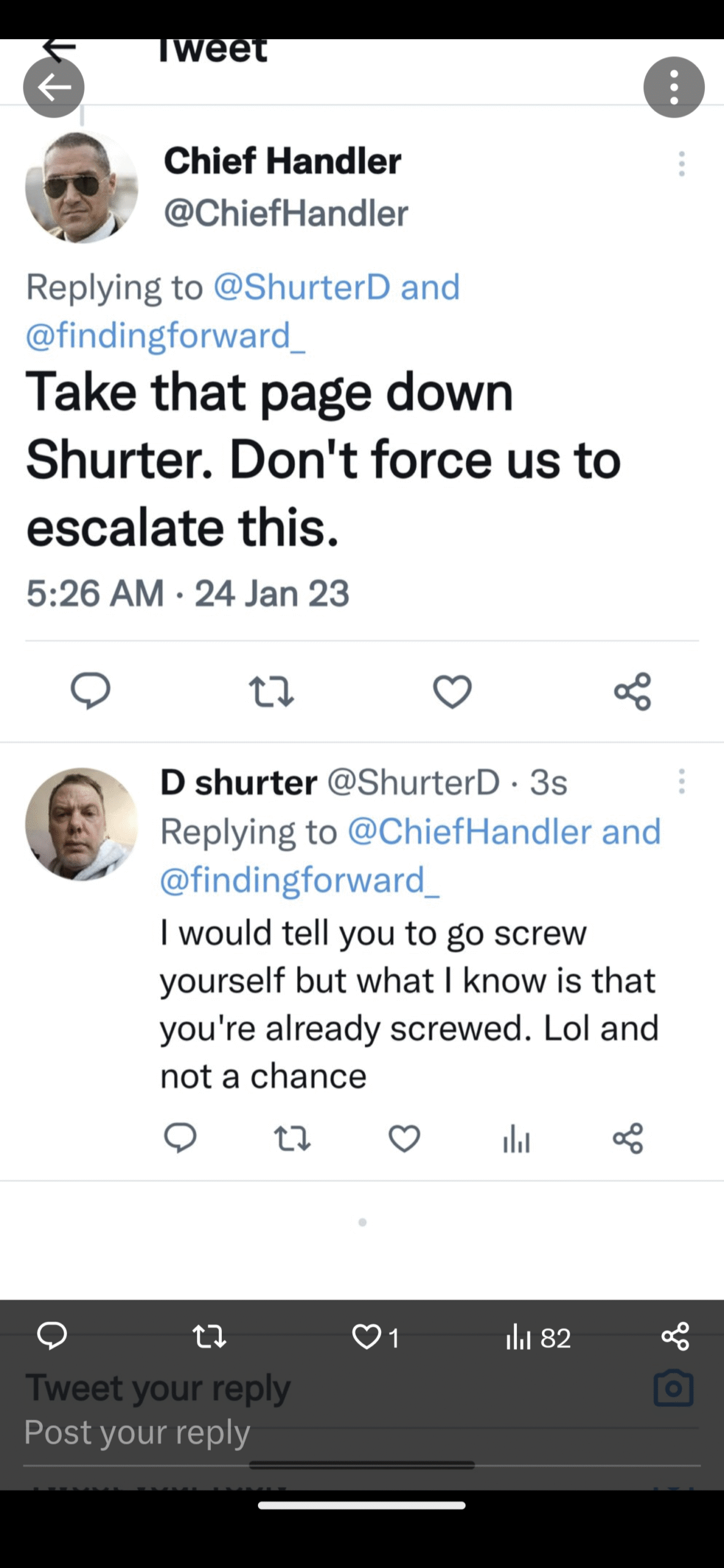The height and width of the screenshot is (1568, 724).
Task: Open @ChiefHandler mention in D shurter's reply
Action: (469, 831)
